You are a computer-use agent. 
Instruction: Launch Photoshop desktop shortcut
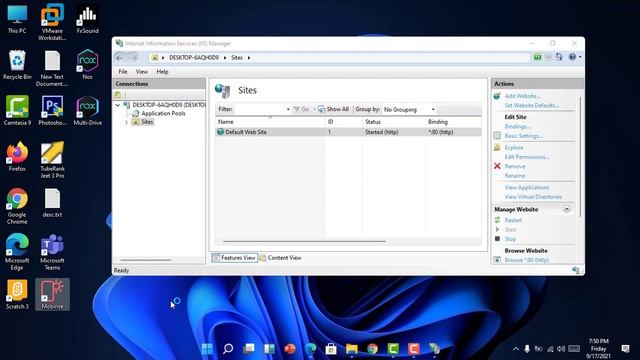52,111
